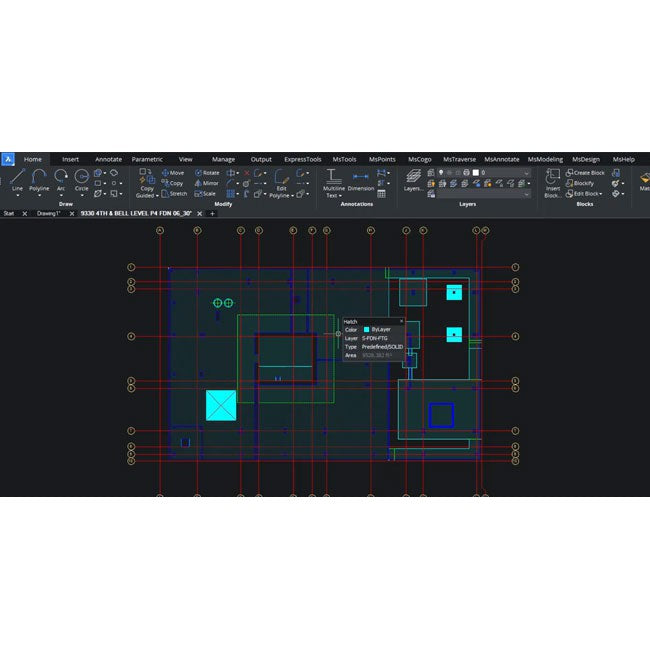Click the Rotate tool in Modify

(206, 173)
